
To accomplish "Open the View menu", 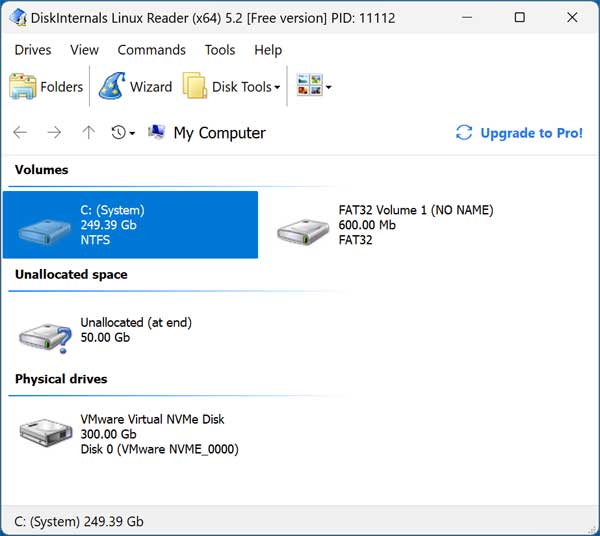I will click(x=85, y=50).
